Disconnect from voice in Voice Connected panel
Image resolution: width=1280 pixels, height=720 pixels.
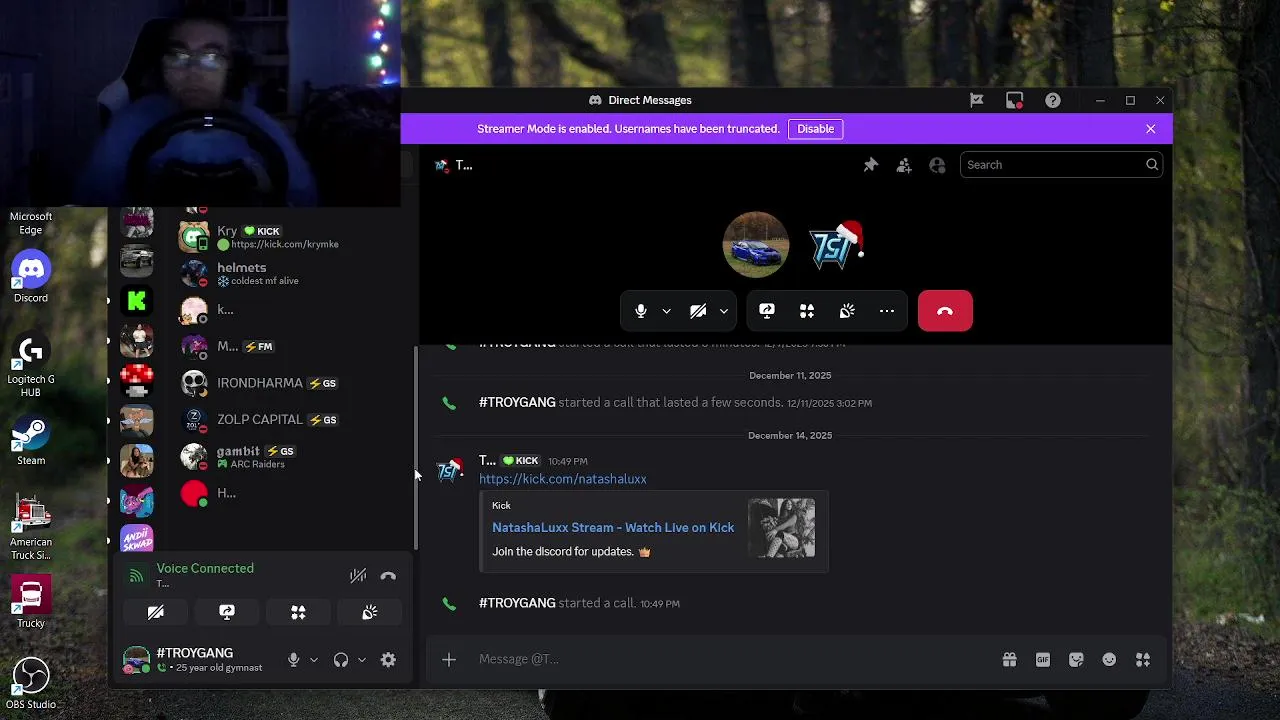388,575
